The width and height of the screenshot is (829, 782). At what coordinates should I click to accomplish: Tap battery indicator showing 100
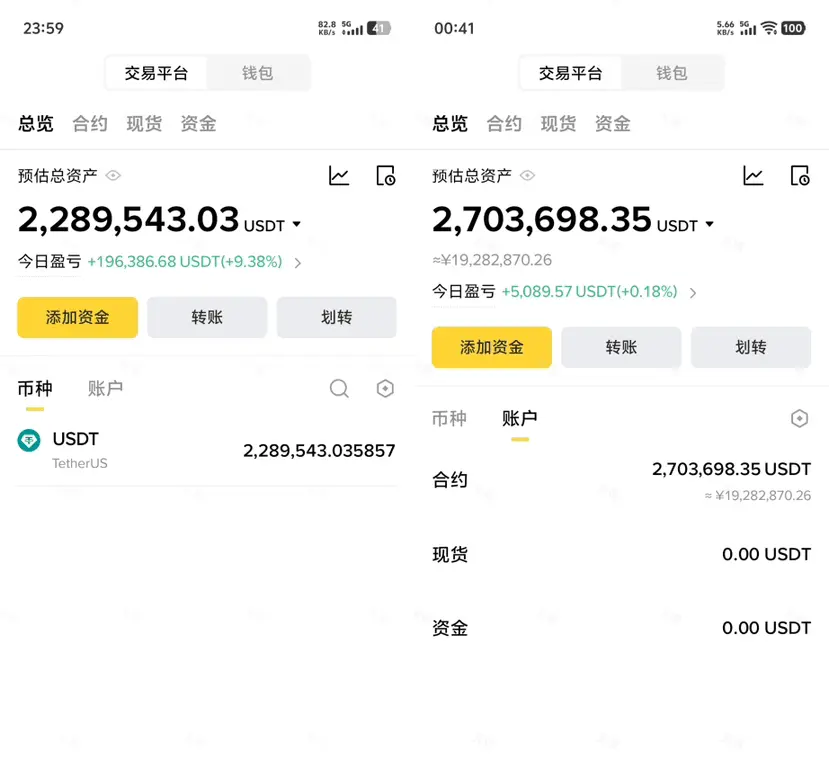pyautogui.click(x=793, y=28)
